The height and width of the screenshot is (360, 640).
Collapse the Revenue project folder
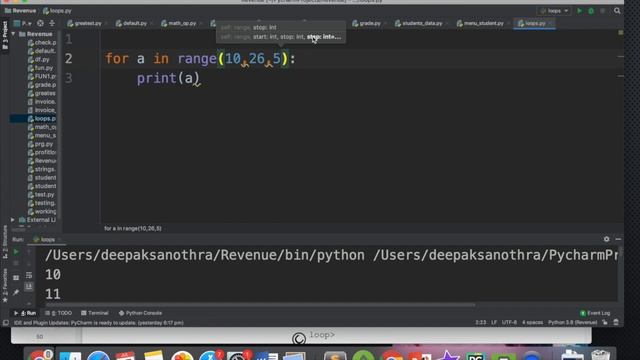pos(13,34)
